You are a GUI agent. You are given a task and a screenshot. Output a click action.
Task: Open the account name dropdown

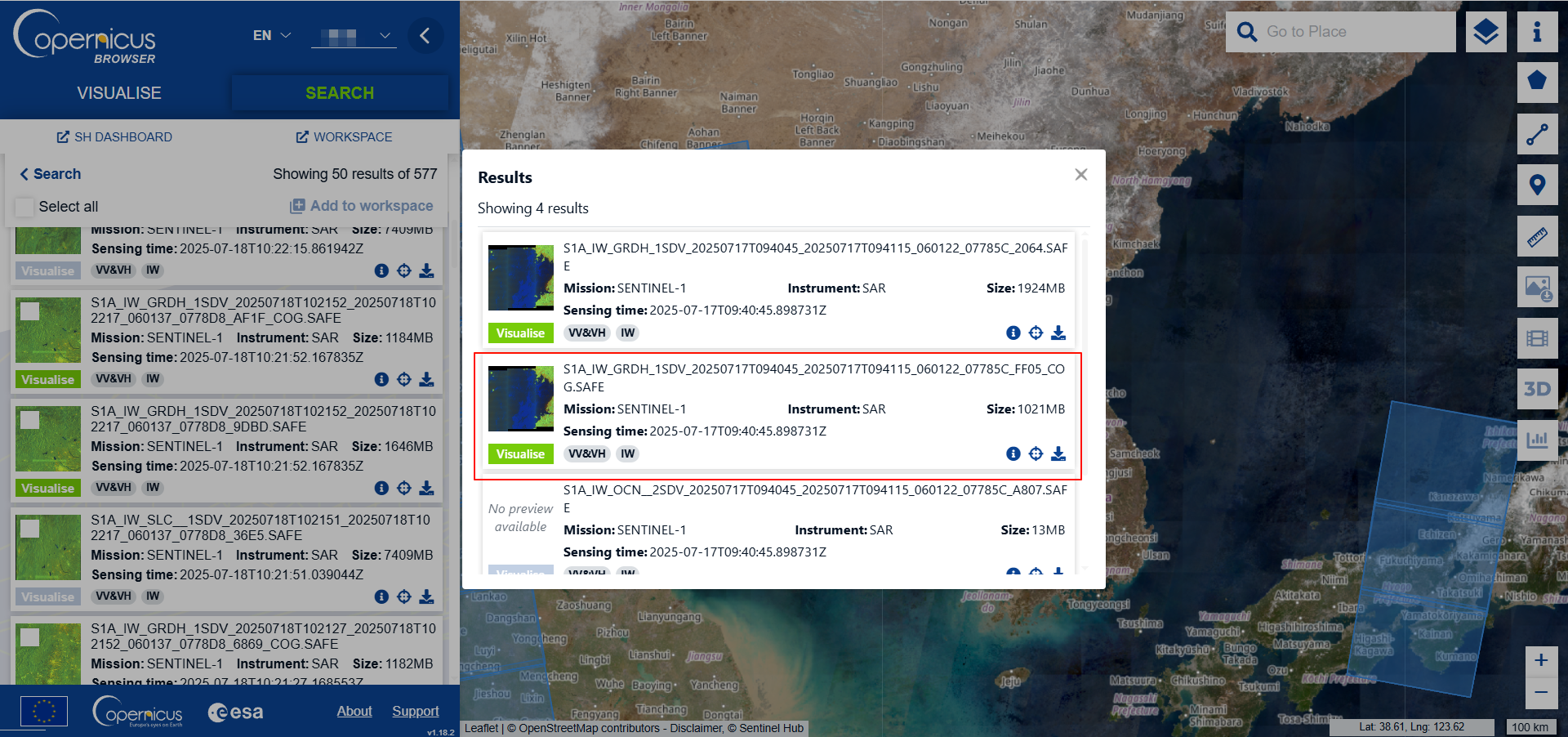tap(354, 35)
